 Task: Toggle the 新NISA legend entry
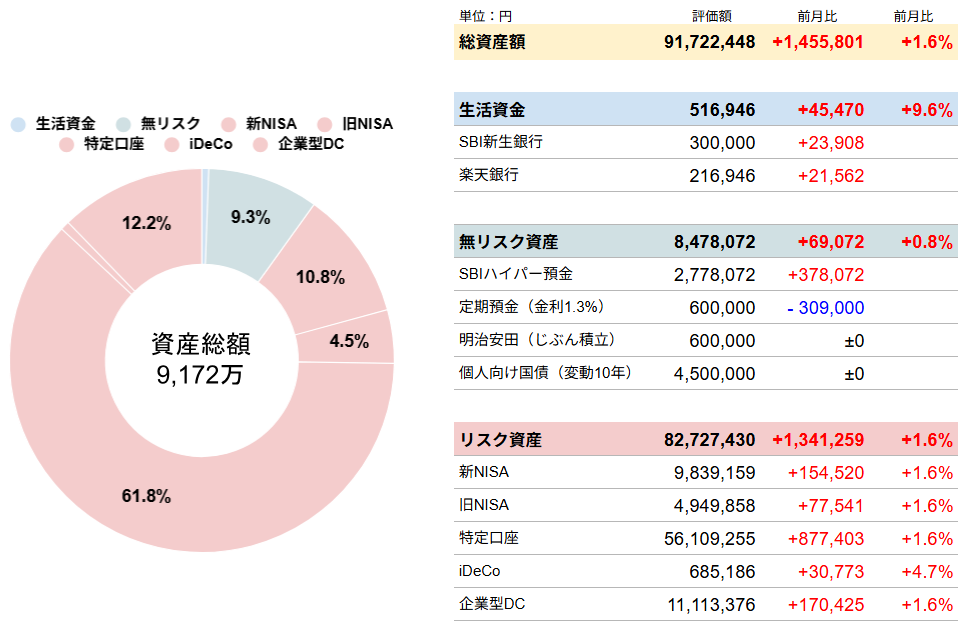click(x=264, y=124)
